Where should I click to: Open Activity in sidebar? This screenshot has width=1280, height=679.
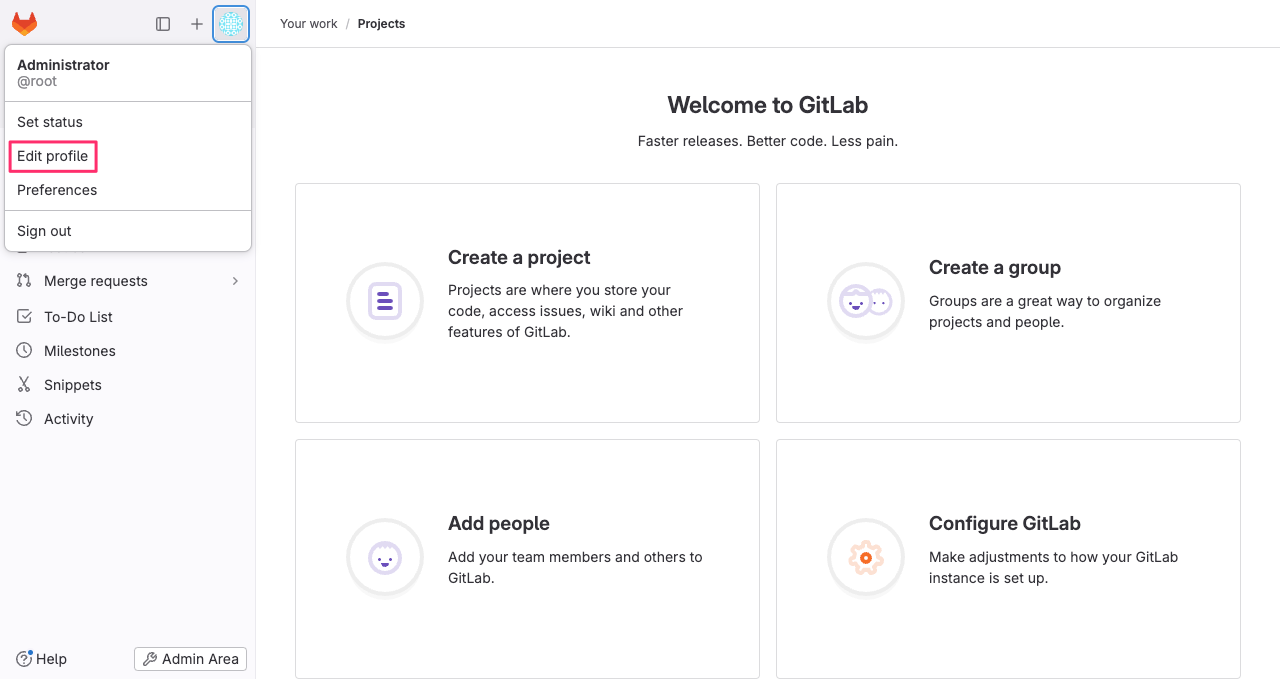pos(128,419)
